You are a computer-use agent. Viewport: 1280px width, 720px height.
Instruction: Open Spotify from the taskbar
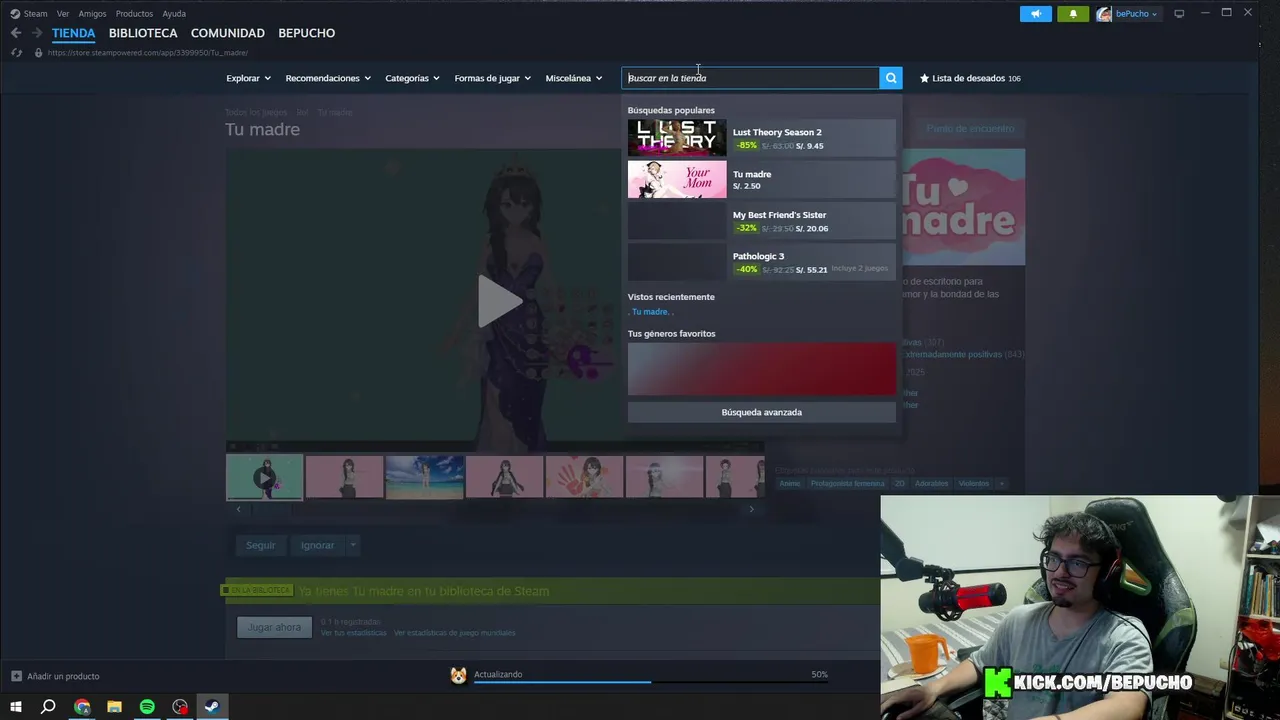point(147,707)
